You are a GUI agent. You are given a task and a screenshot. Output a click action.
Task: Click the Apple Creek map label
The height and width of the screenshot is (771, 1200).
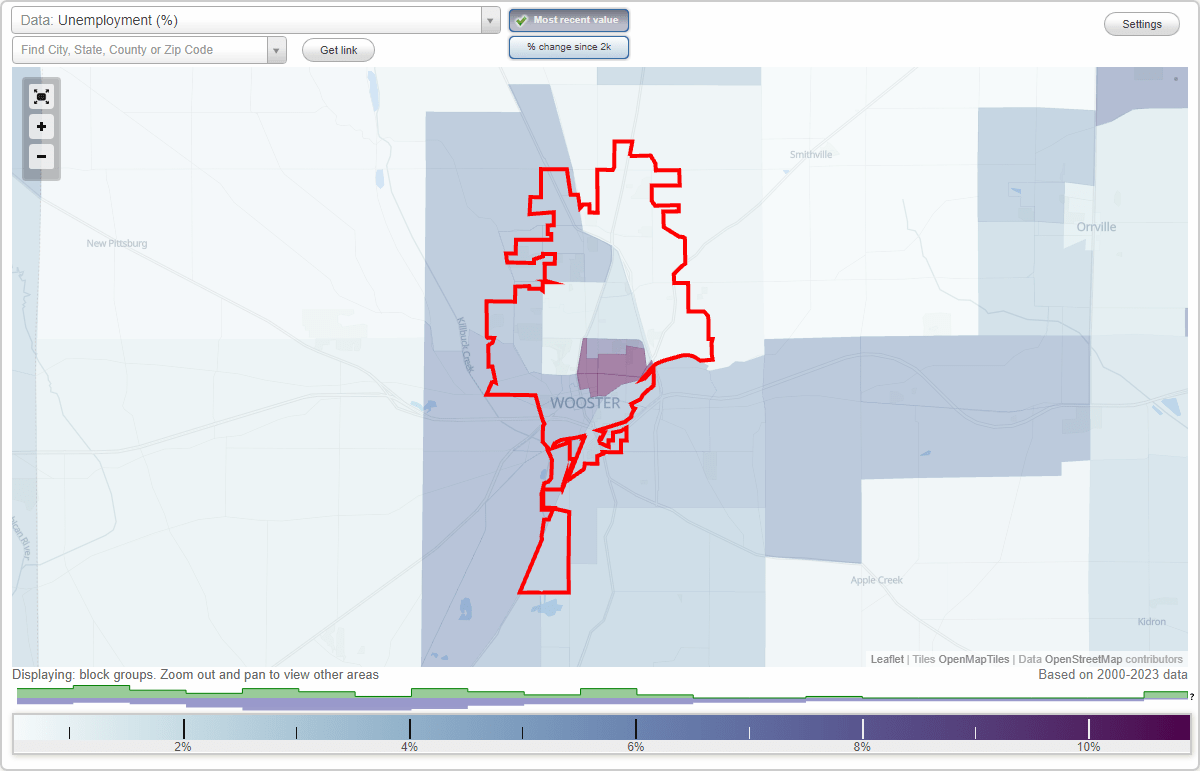point(877,580)
